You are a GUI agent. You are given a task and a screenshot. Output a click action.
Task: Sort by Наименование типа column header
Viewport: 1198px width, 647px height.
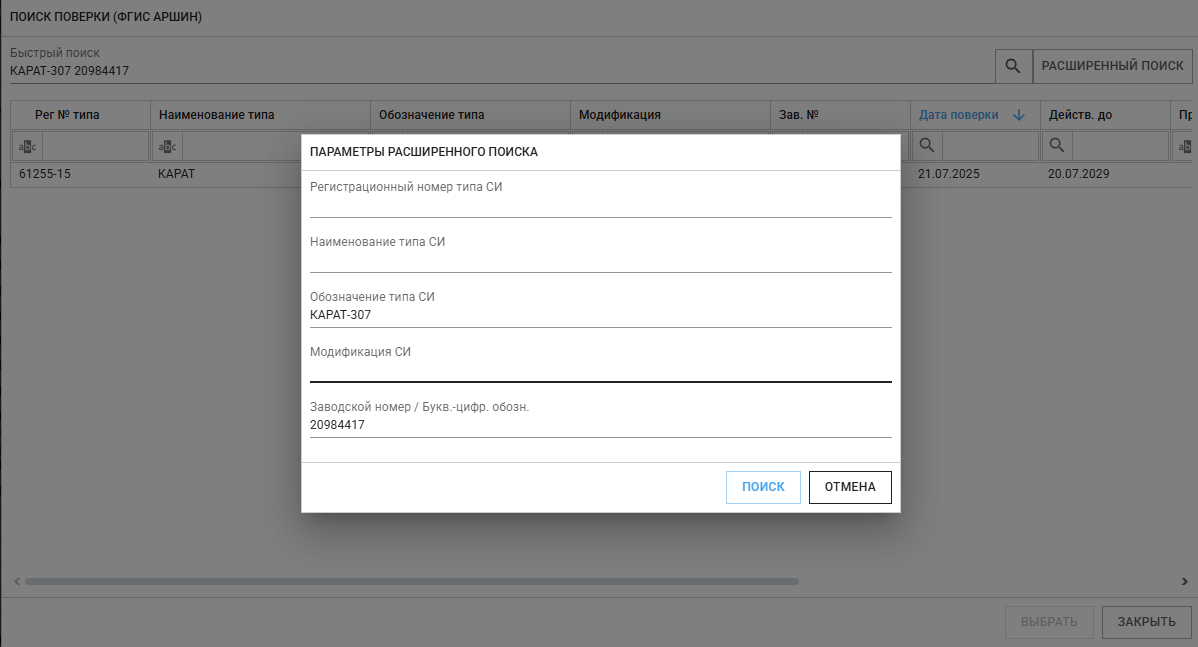click(x=216, y=115)
